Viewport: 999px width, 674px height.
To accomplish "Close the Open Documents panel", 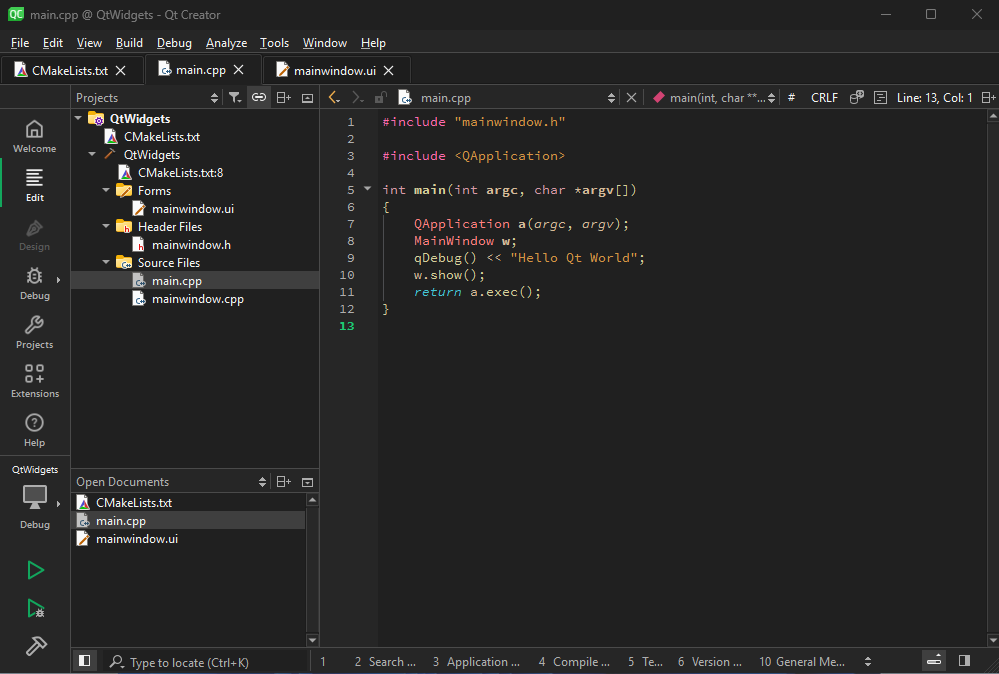I will coord(307,482).
